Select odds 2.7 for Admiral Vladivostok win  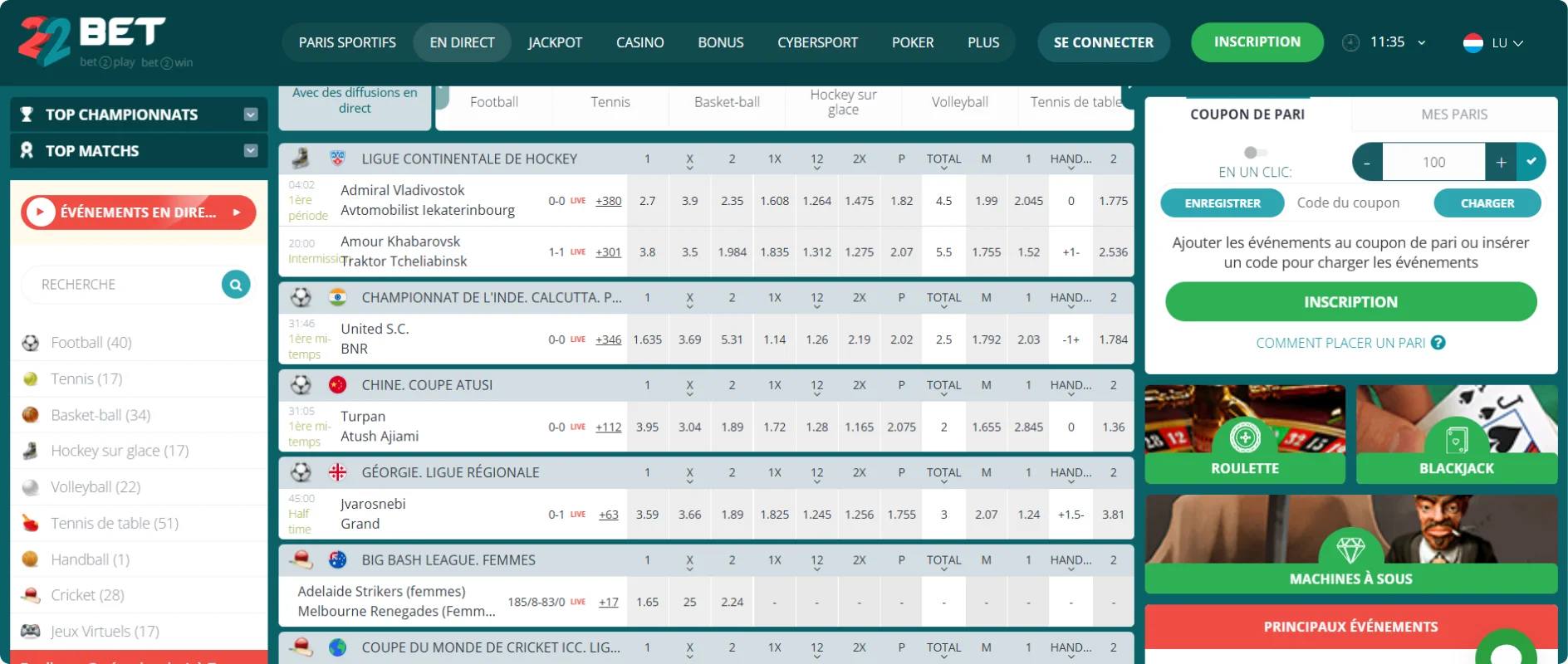pos(648,201)
